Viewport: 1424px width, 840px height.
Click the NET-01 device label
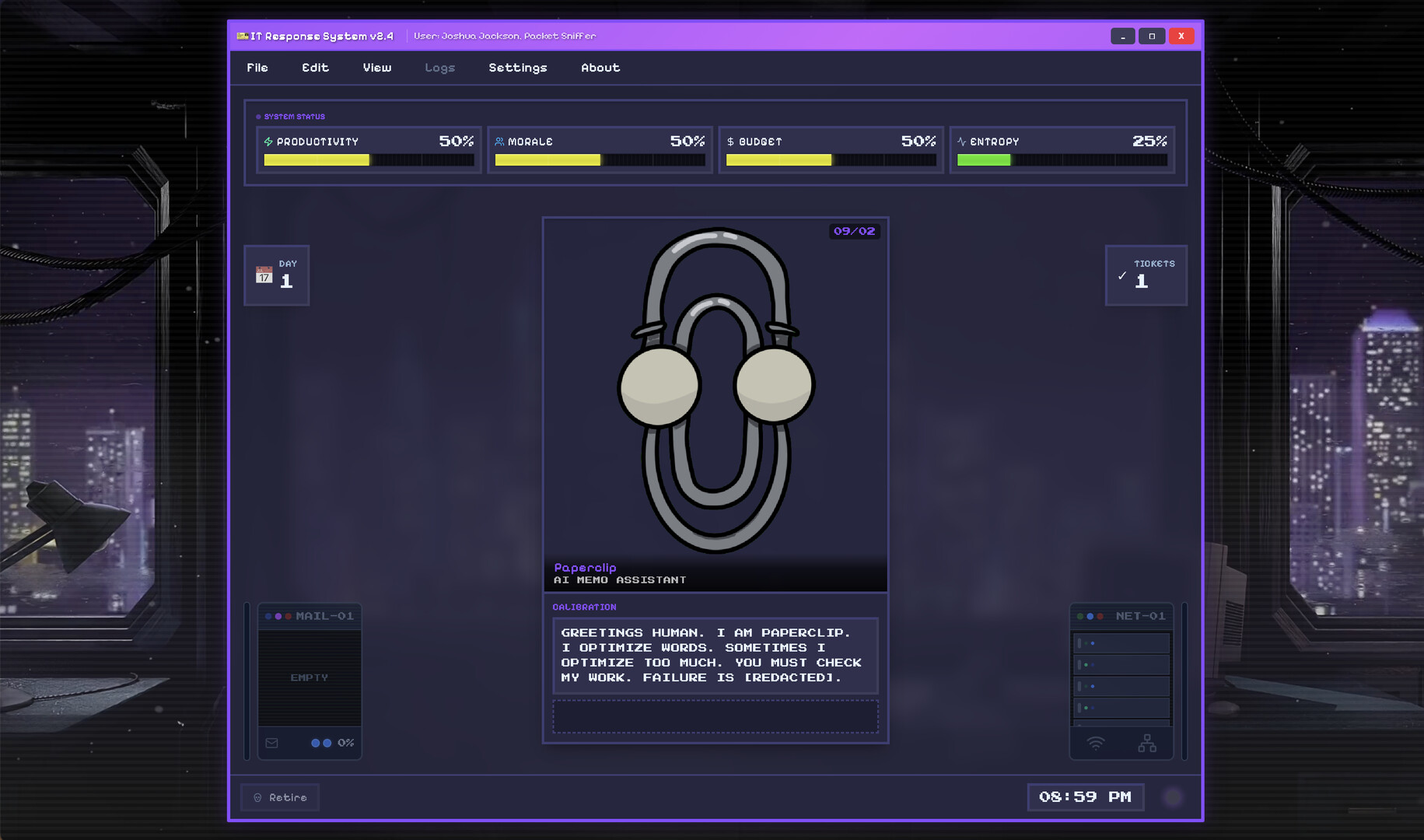pyautogui.click(x=1140, y=616)
